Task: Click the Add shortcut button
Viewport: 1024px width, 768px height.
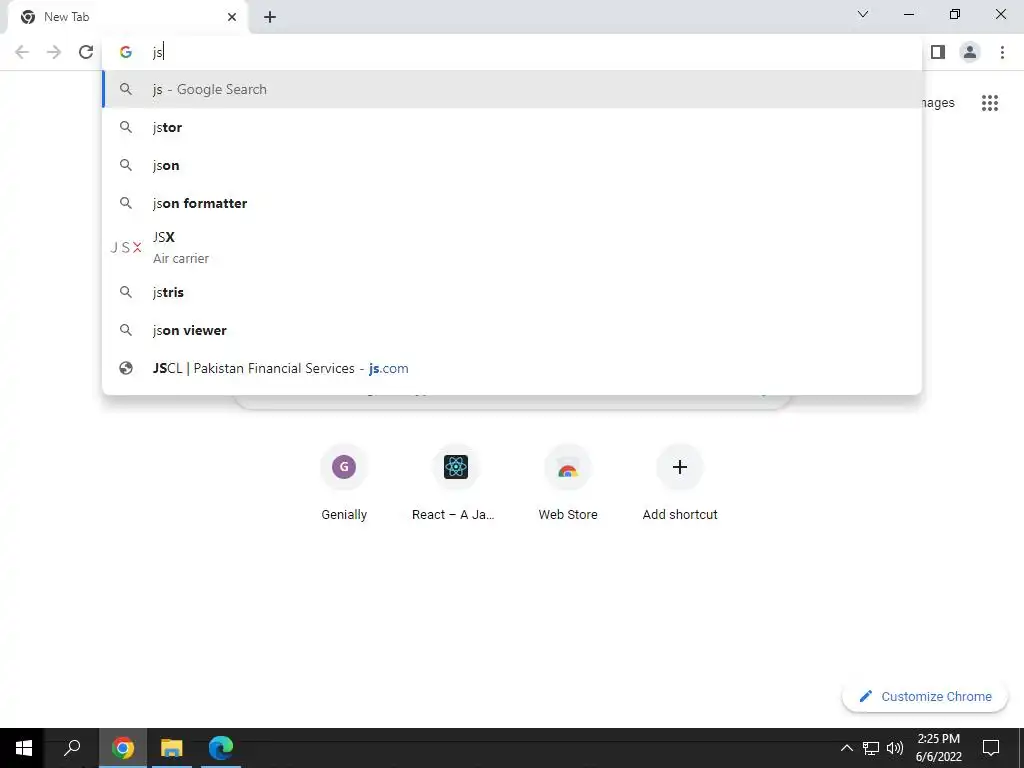Action: tap(680, 483)
